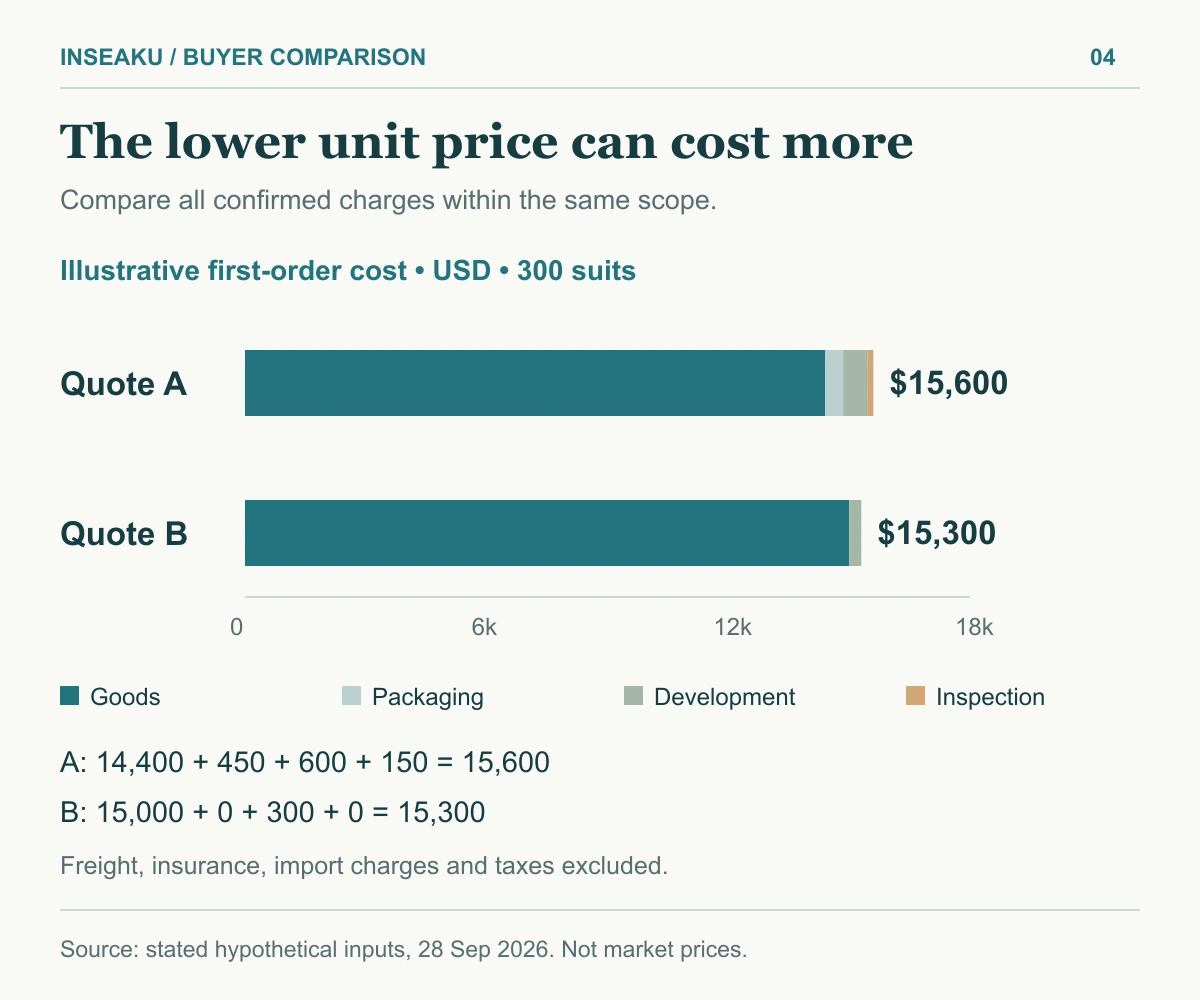Screen dimensions: 1200x1000
Task: Click the $15,300 total label
Action: pyautogui.click(x=937, y=533)
